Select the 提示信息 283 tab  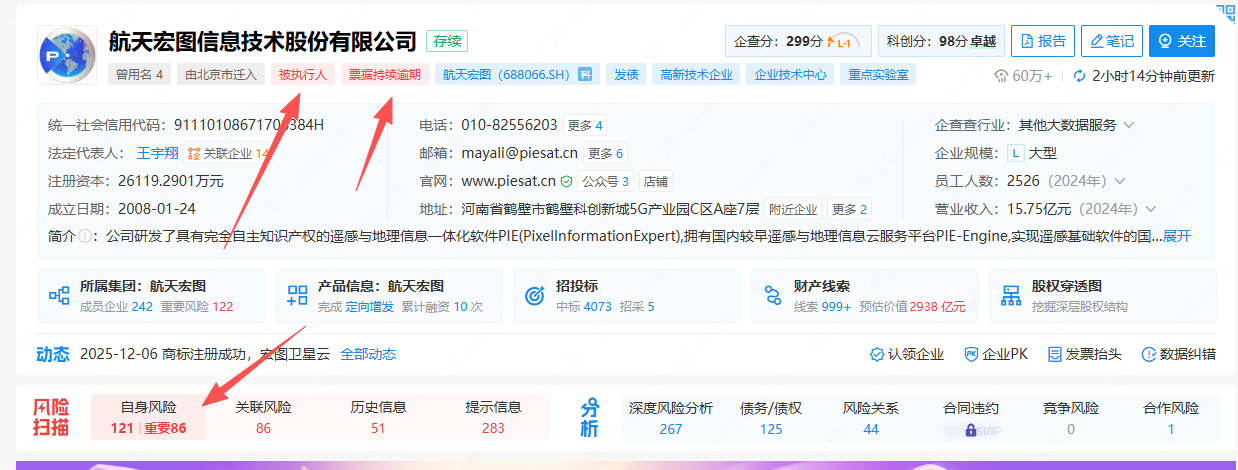(493, 417)
